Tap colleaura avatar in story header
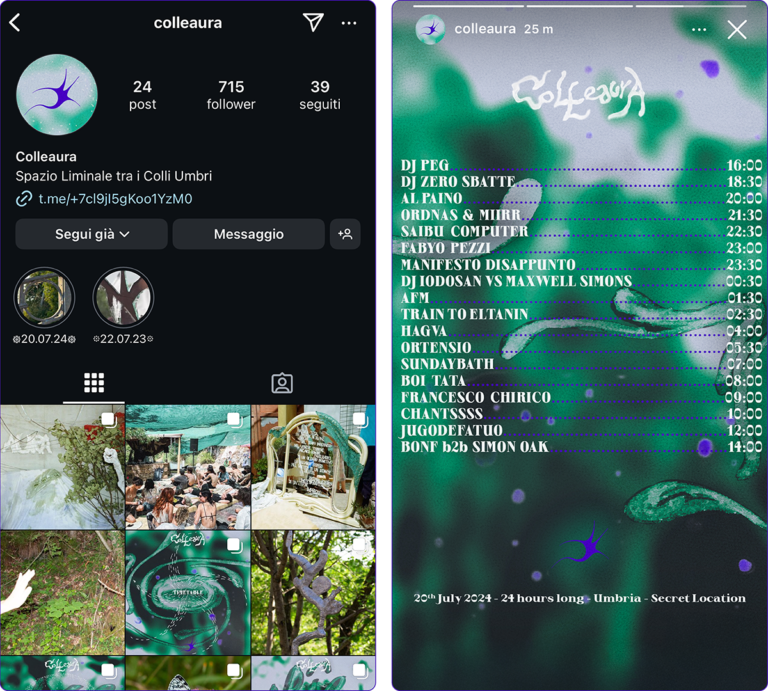Viewport: 768px width, 691px height. (x=430, y=29)
